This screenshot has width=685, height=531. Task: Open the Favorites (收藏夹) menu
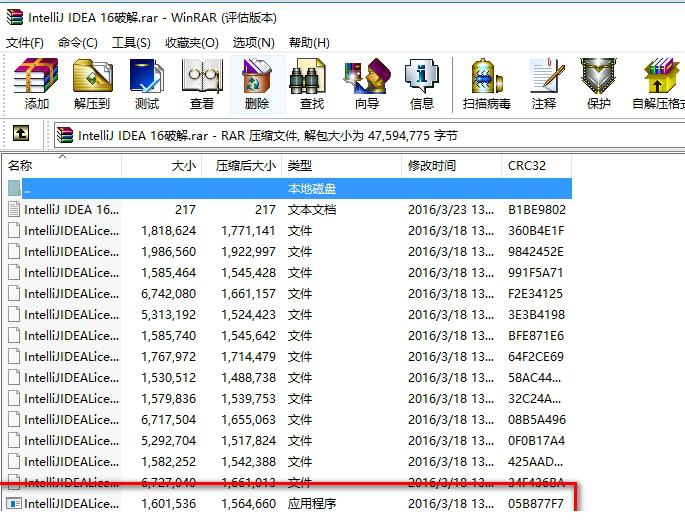point(192,42)
